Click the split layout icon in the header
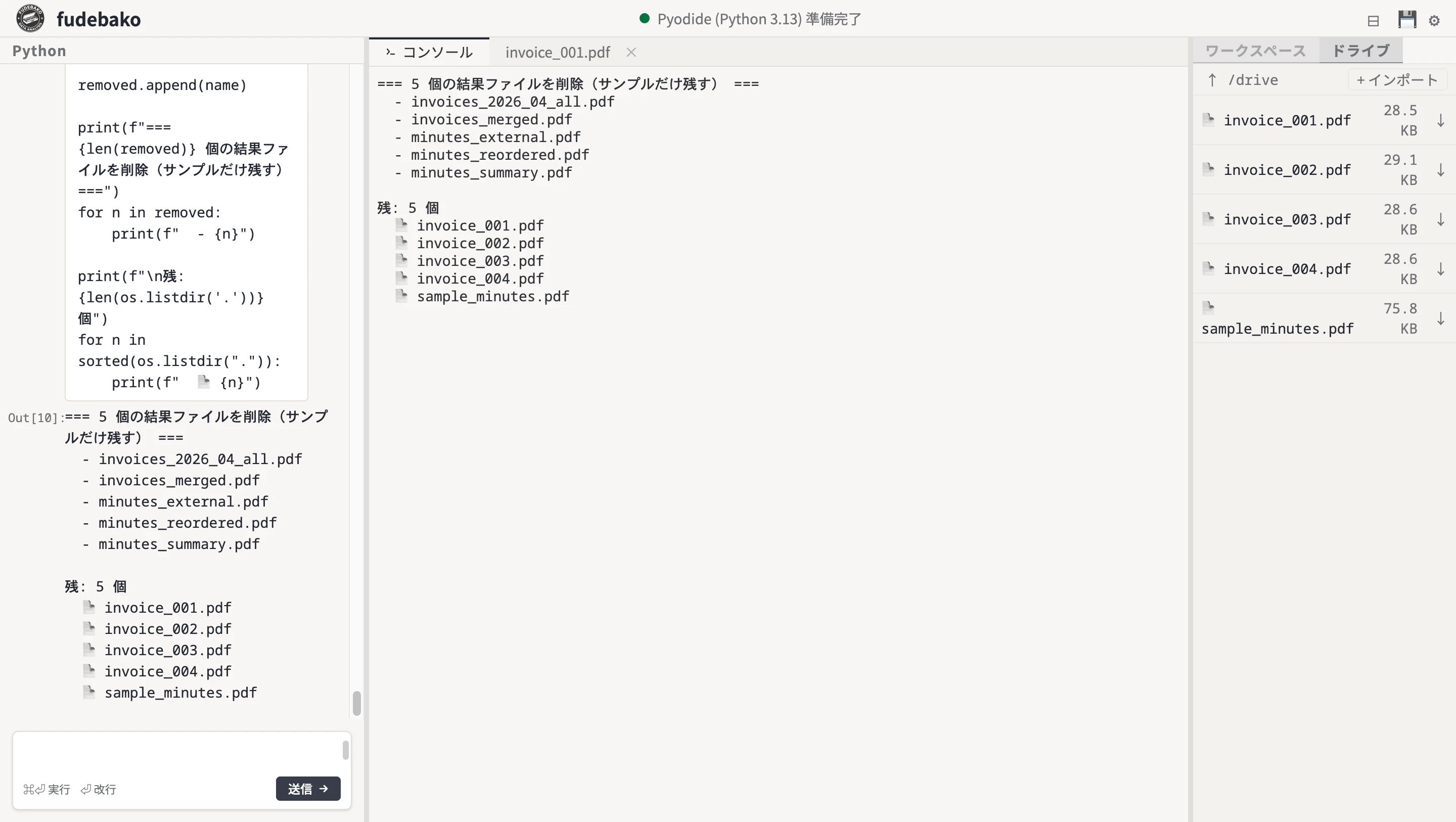This screenshot has width=1456, height=822. [x=1374, y=20]
